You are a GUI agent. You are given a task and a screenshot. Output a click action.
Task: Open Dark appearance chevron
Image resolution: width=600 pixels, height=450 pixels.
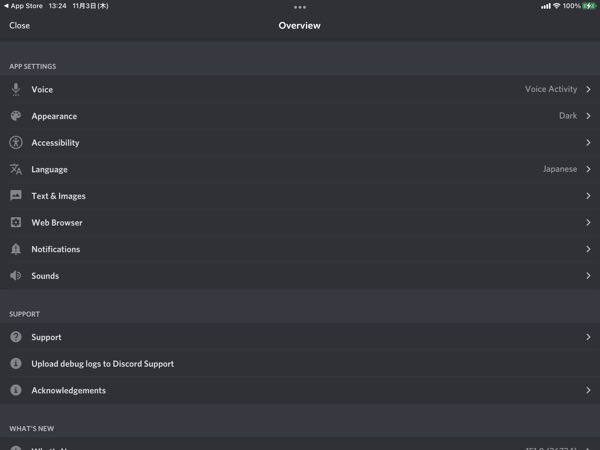pyautogui.click(x=589, y=116)
